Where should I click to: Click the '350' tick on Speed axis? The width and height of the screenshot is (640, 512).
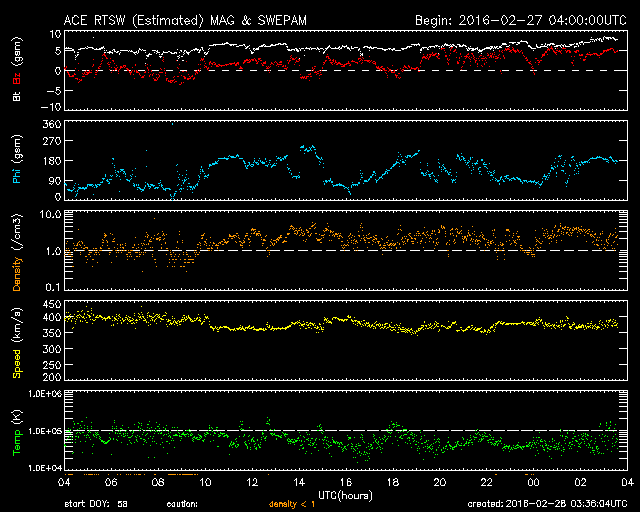click(52, 333)
